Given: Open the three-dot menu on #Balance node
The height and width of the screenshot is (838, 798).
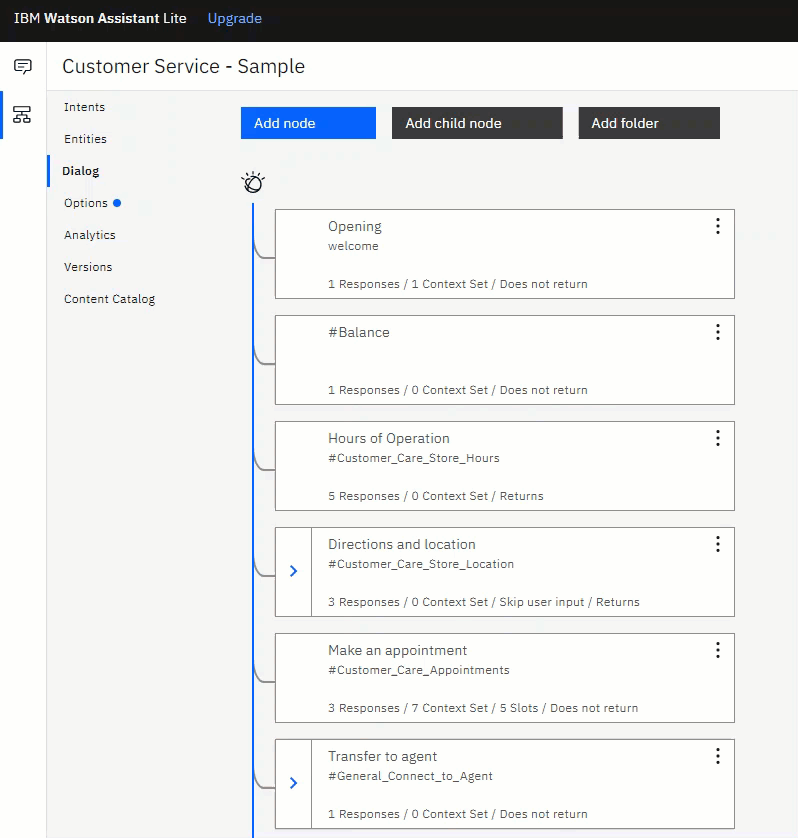Looking at the screenshot, I should [718, 332].
